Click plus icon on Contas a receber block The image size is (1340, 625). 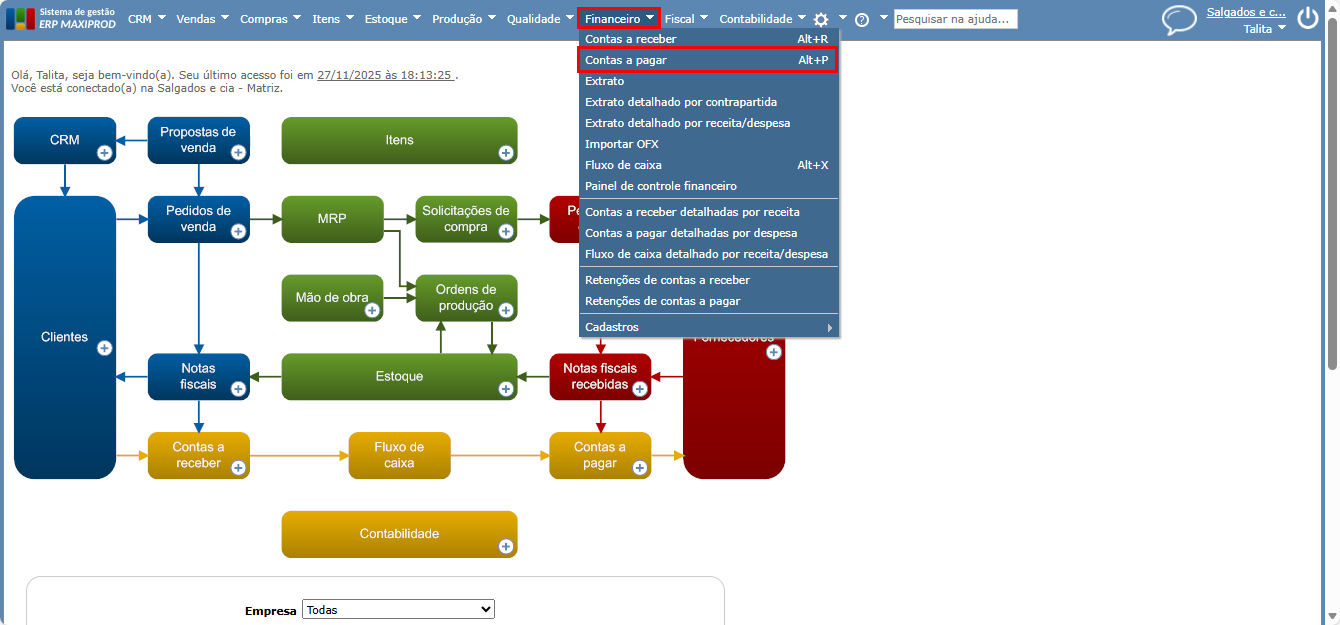[x=238, y=467]
